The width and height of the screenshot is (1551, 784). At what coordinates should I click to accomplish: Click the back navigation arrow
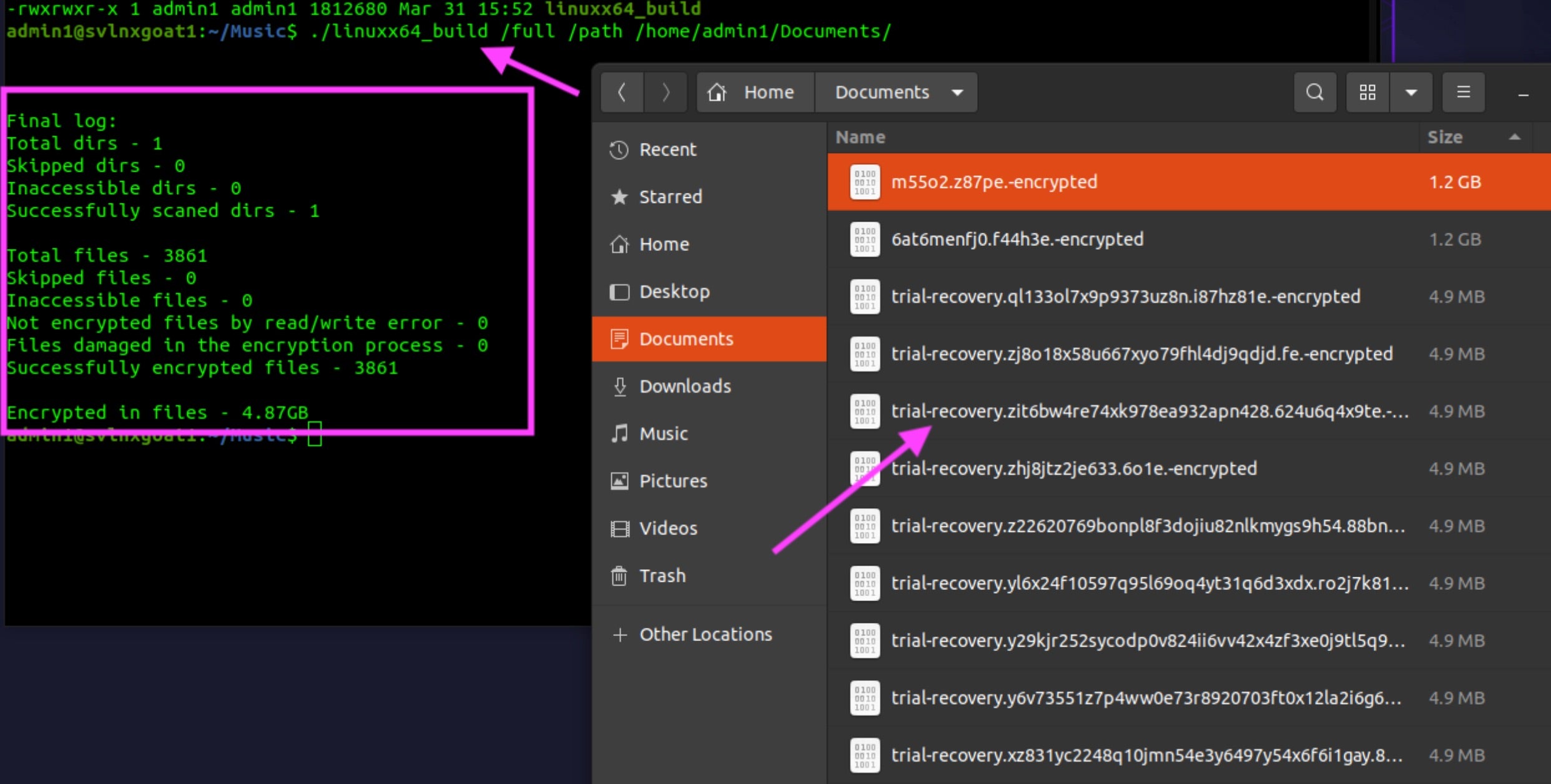(622, 92)
